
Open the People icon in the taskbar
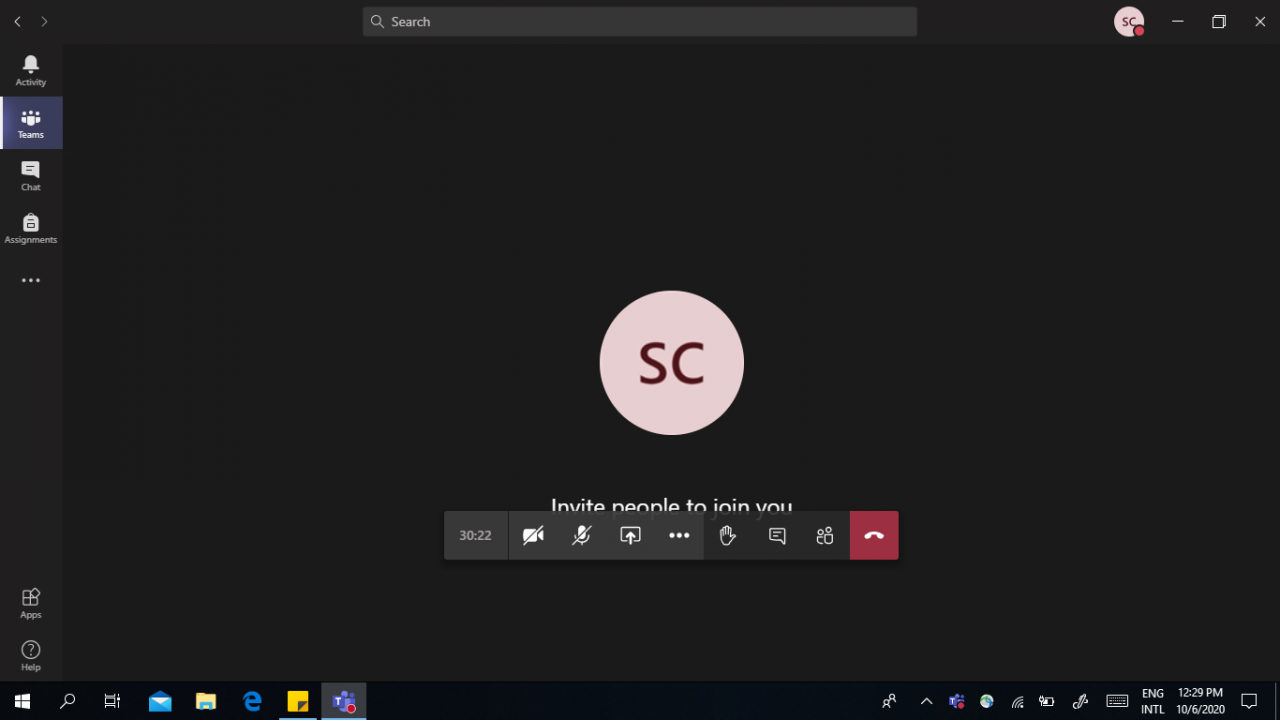click(889, 701)
